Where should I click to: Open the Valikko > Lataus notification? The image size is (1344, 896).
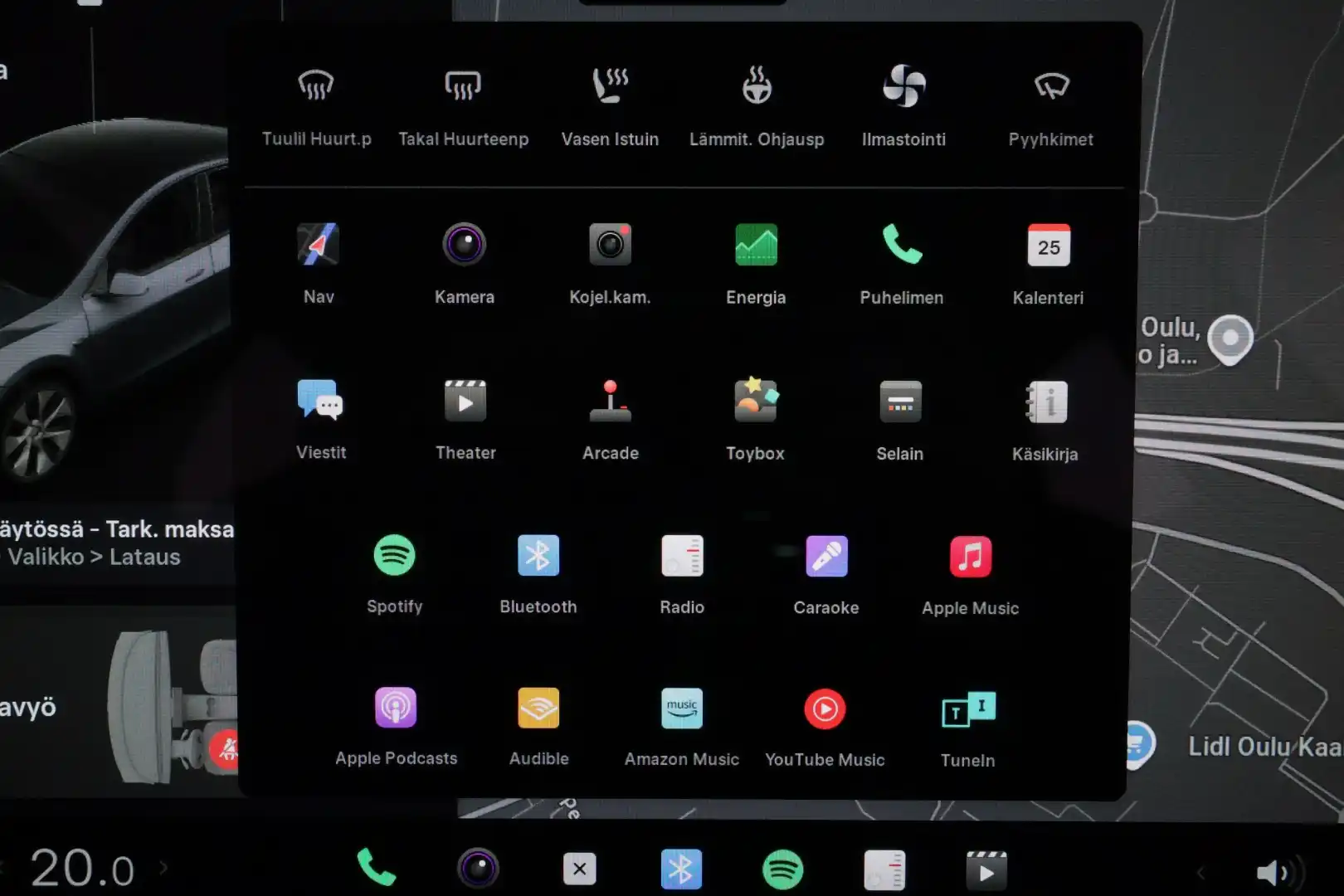116,543
